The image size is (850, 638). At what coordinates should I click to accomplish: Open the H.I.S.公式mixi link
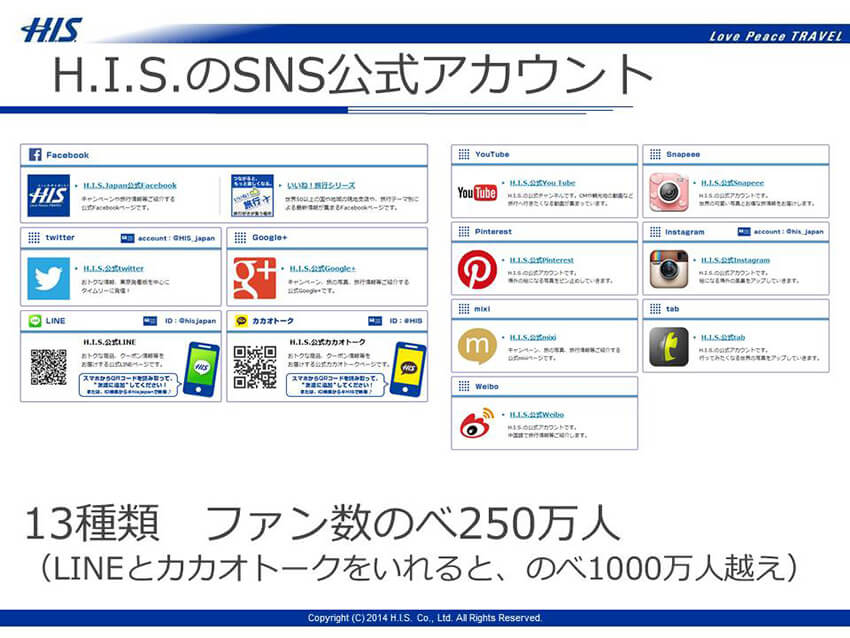click(x=532, y=337)
